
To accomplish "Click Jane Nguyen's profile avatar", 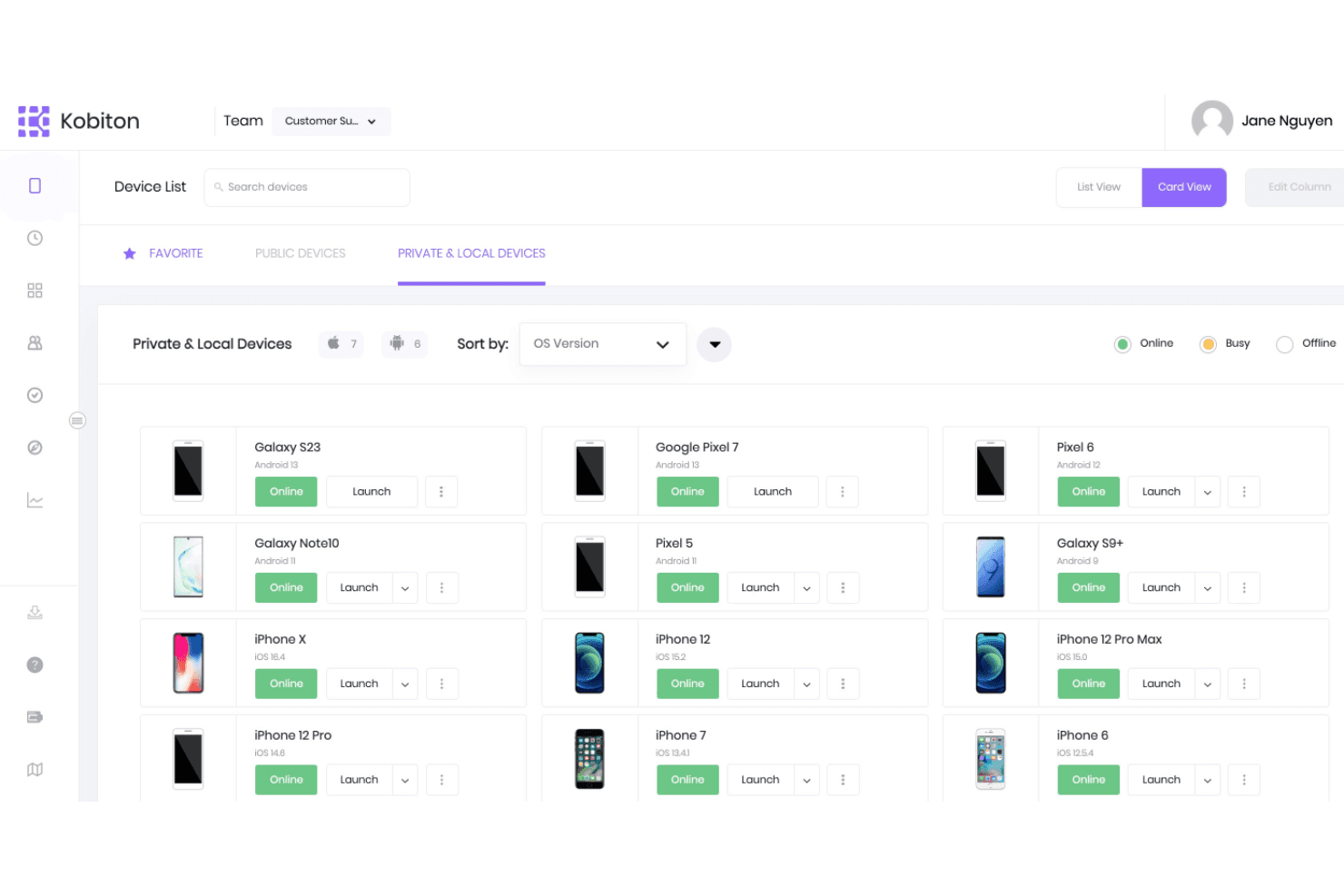I will click(x=1211, y=121).
